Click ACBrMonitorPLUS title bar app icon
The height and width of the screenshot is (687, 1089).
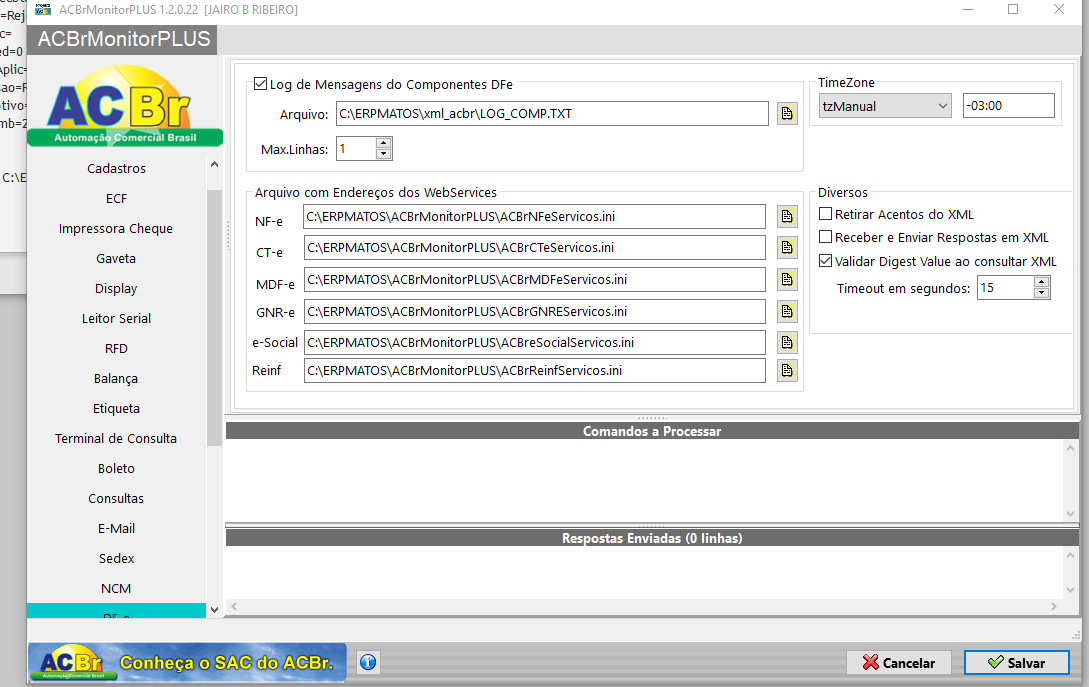tap(43, 10)
